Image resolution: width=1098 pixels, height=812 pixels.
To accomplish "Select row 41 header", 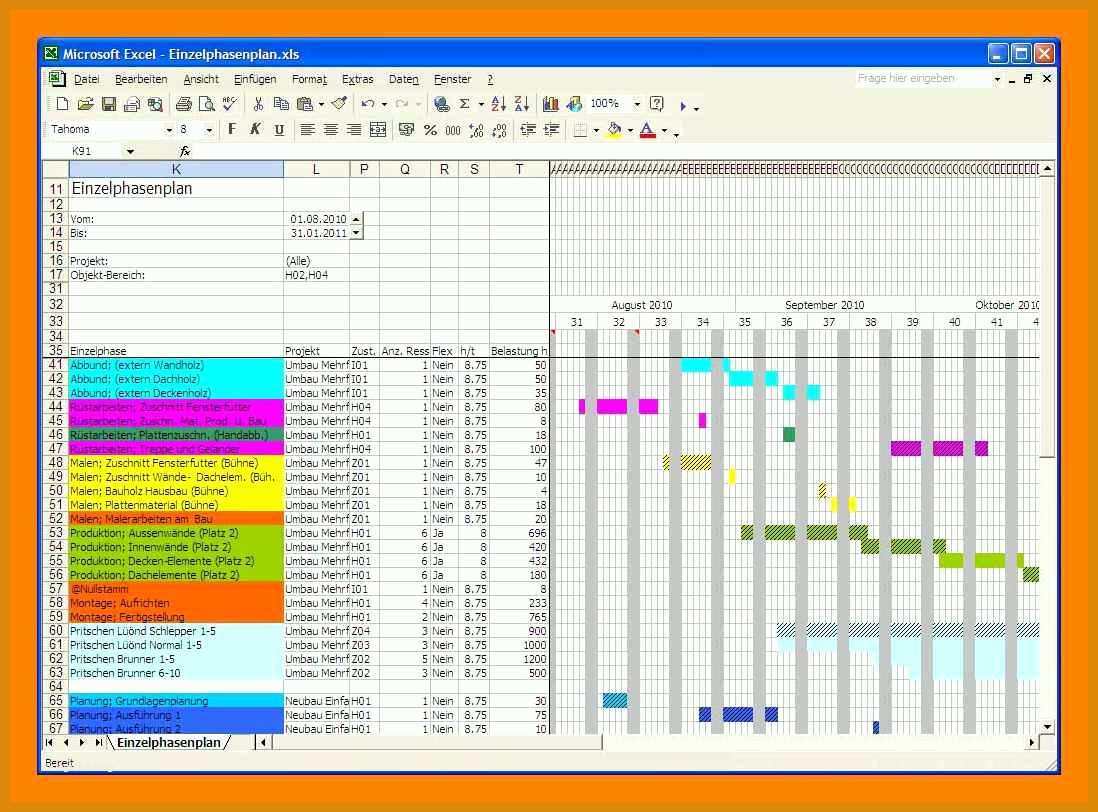I will click(x=55, y=365).
